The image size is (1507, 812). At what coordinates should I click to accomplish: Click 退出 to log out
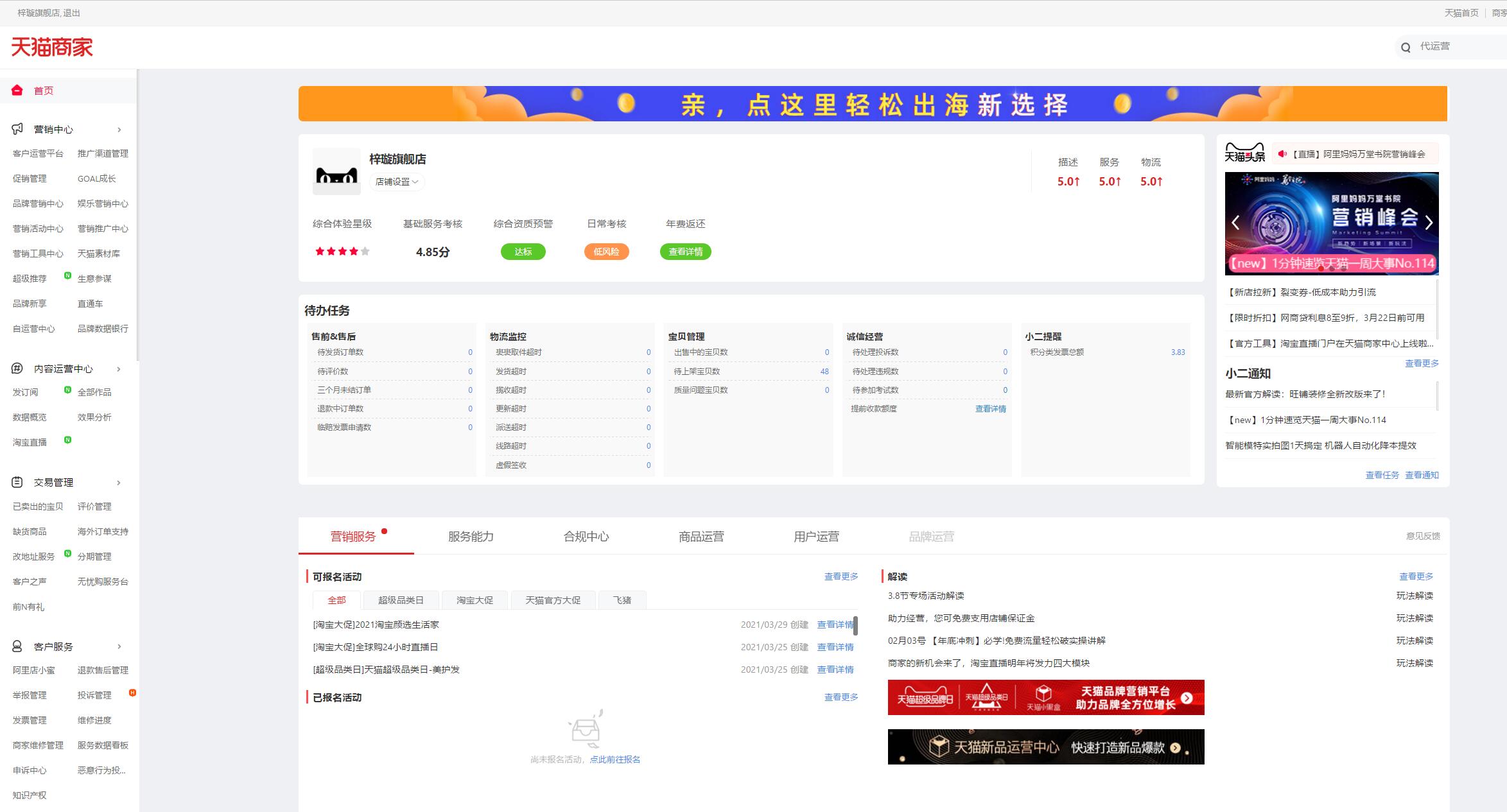[x=71, y=13]
